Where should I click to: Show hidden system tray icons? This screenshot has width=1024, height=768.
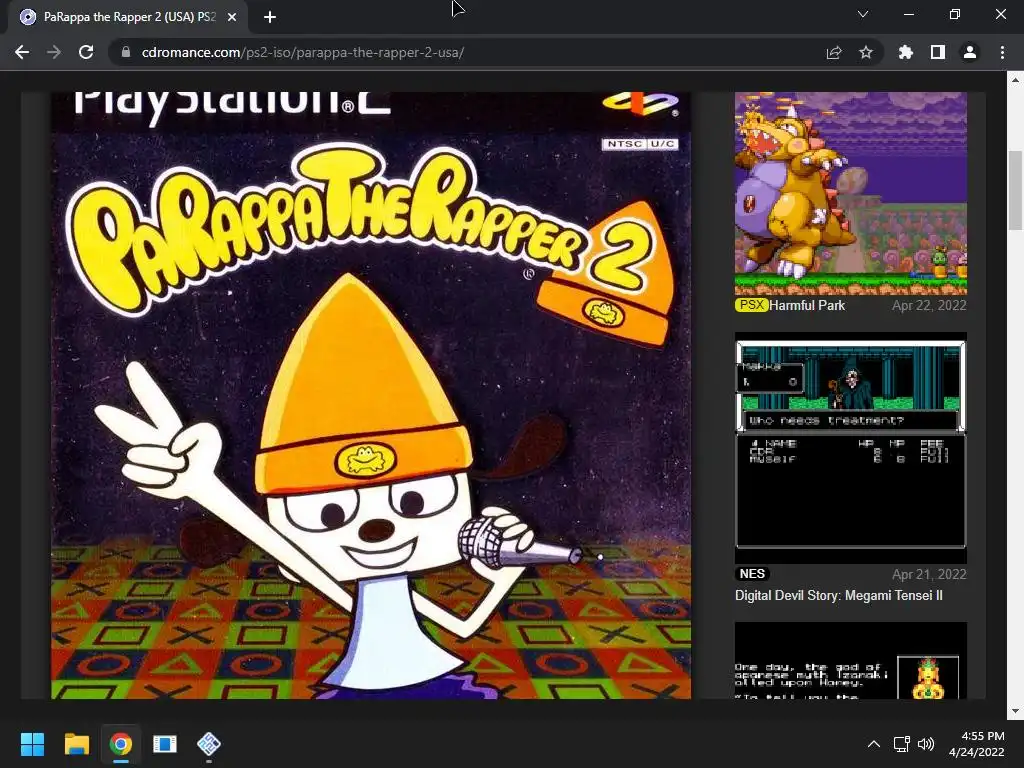874,744
